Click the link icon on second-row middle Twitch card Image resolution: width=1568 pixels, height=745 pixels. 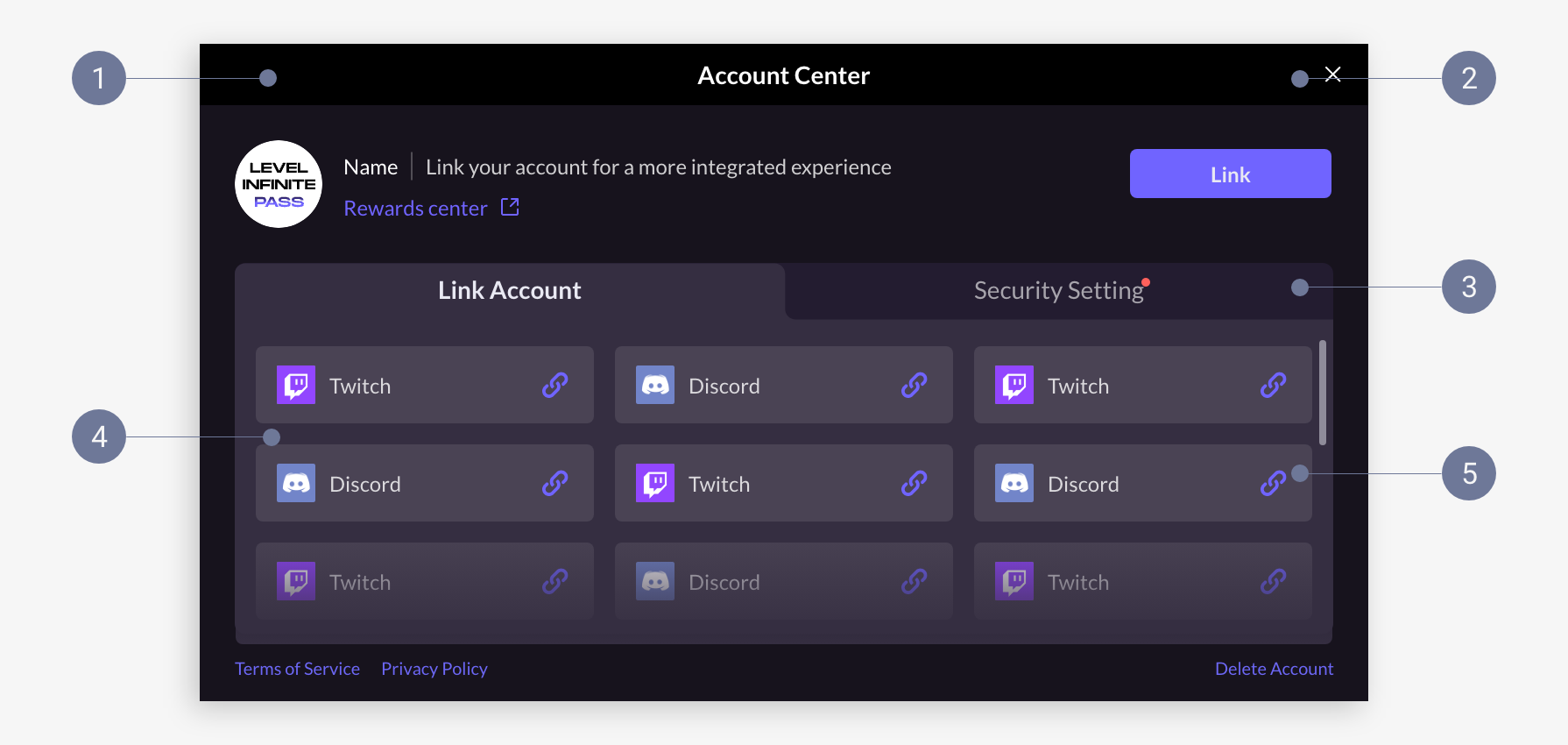914,483
